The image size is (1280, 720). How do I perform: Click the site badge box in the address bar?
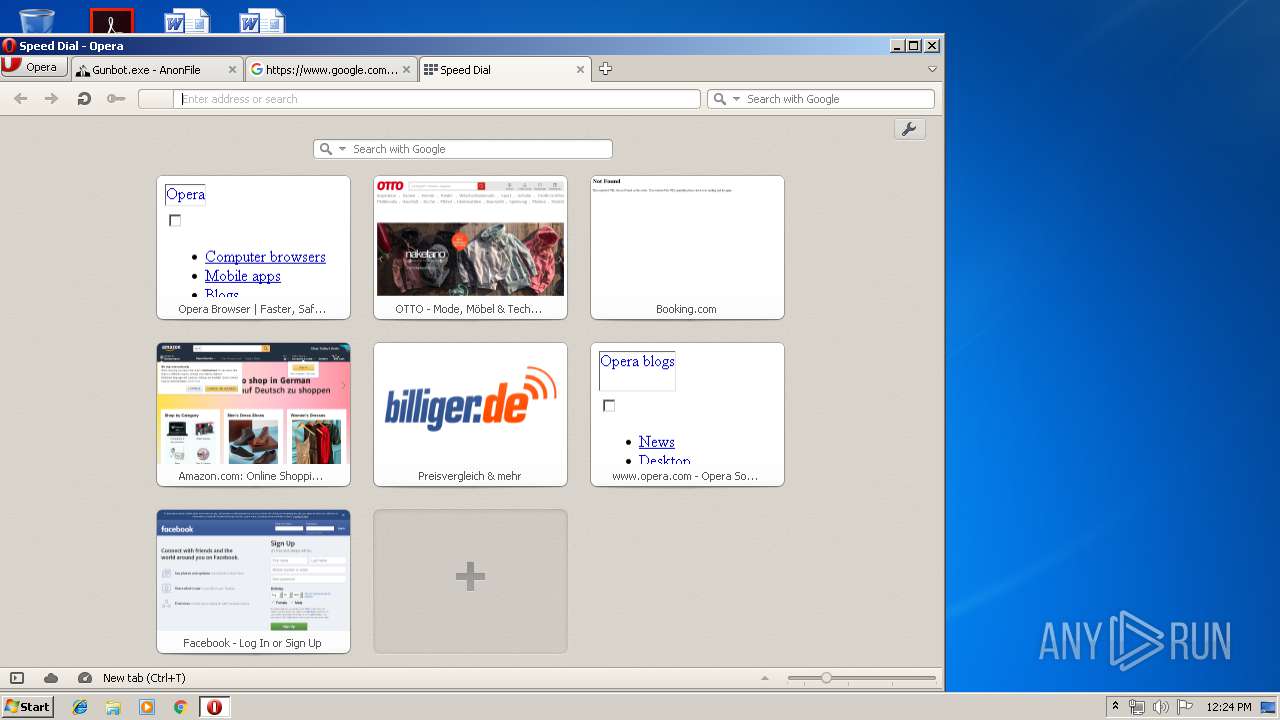155,99
